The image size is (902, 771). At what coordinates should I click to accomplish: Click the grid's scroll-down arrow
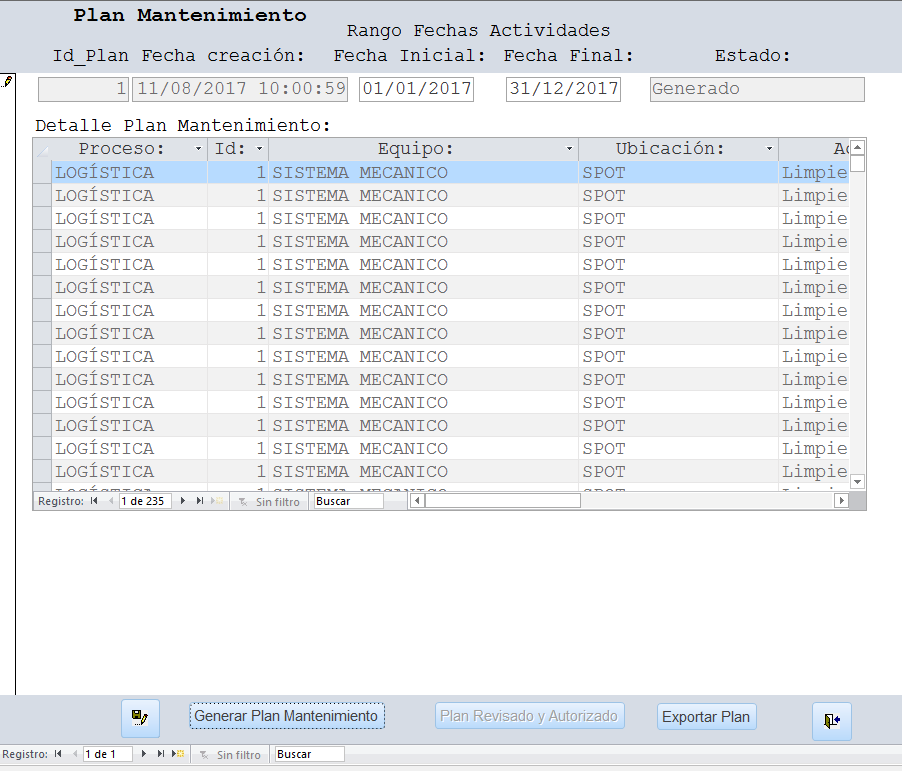[x=857, y=481]
